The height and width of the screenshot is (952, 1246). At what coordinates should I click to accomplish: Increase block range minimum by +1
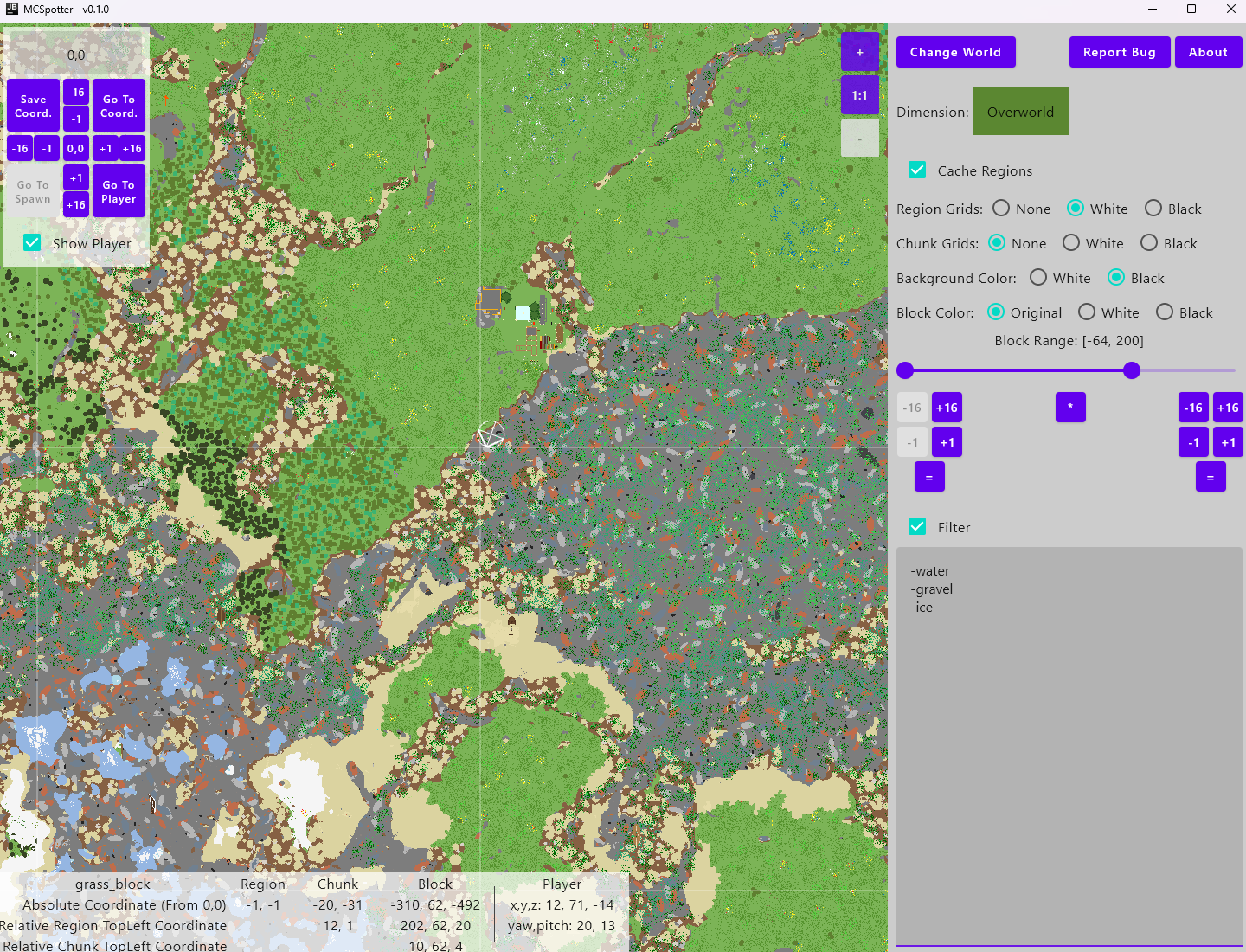click(x=947, y=442)
